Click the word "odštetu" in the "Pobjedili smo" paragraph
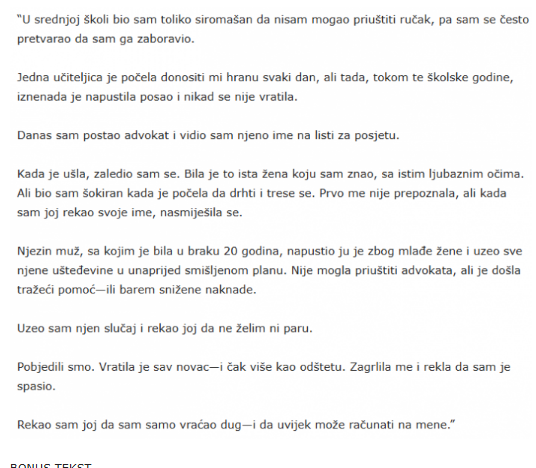 click(321, 367)
